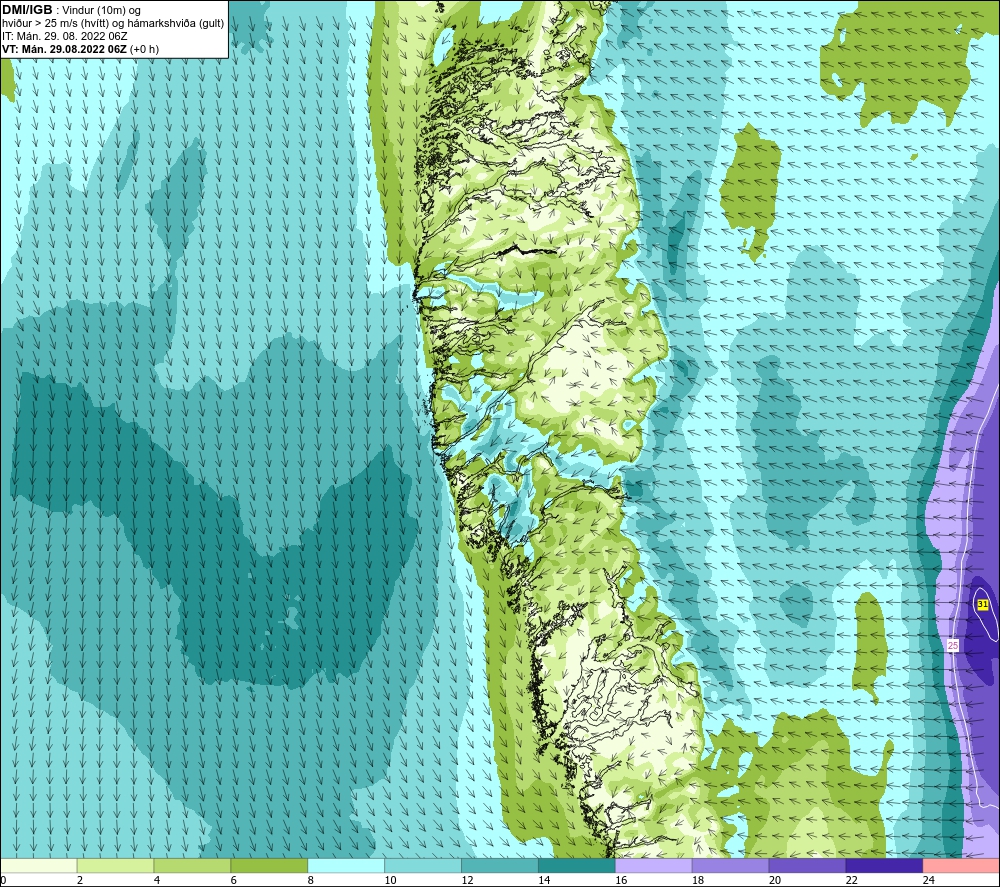
Task: Click the dark indigo 22–24 m/s legend swatch
Action: (x=884, y=865)
